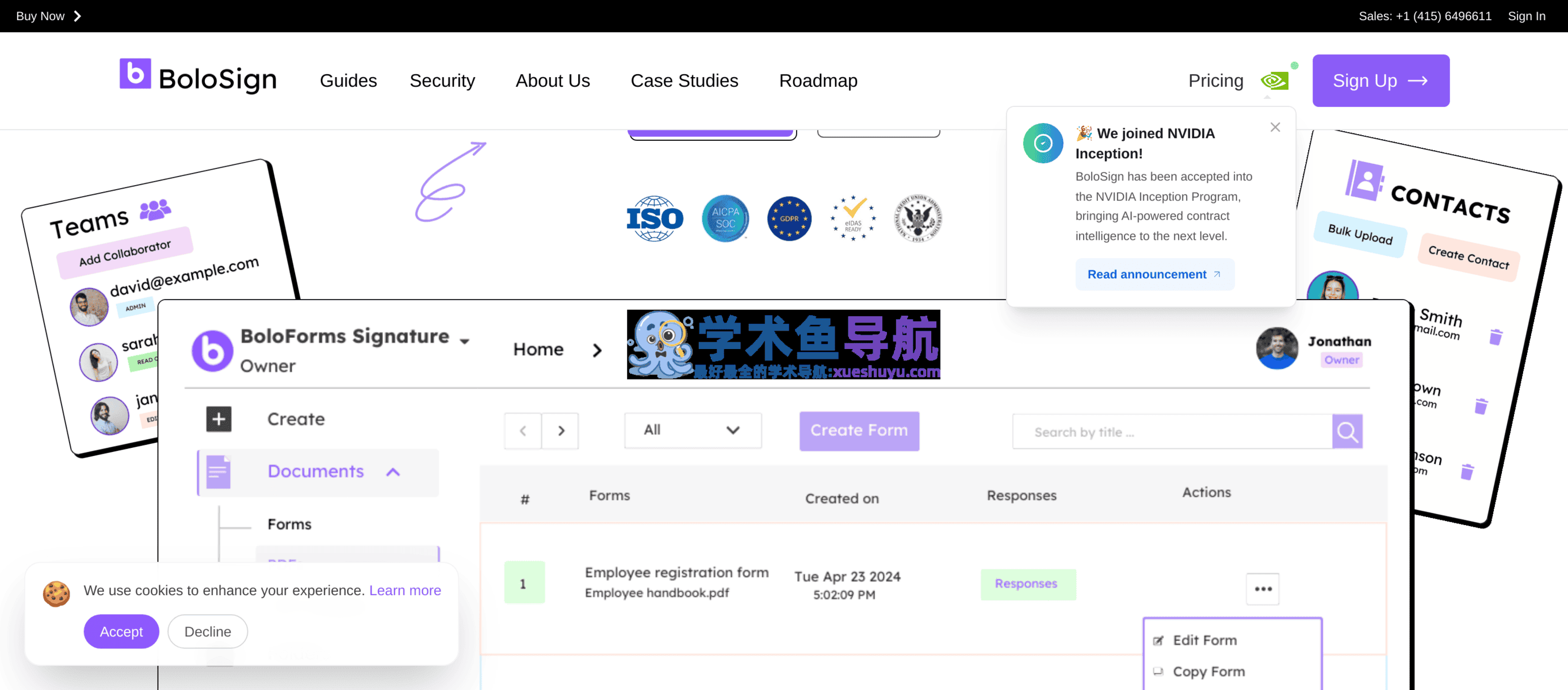Click the Documents page icon in sidebar
Screen dimensions: 1568x690
(219, 471)
